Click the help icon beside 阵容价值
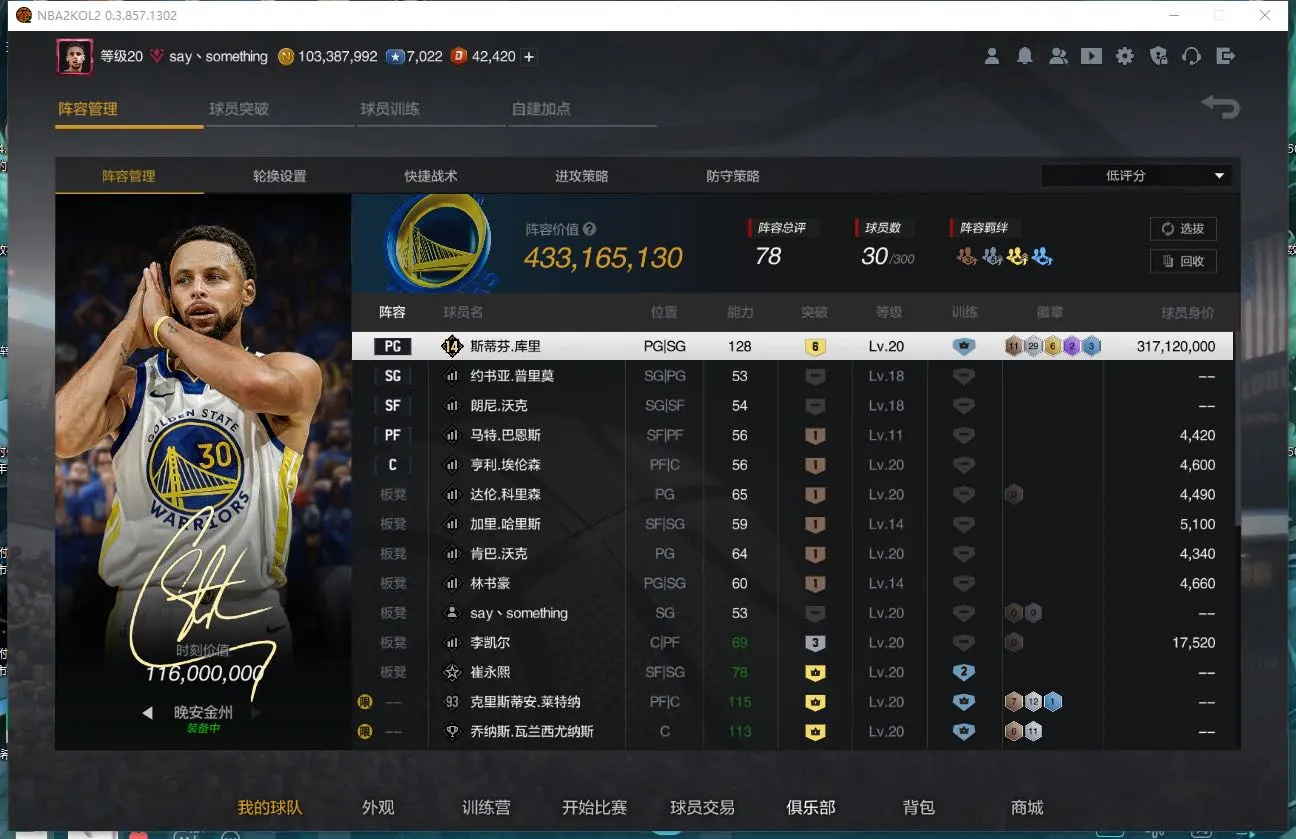 [x=590, y=229]
